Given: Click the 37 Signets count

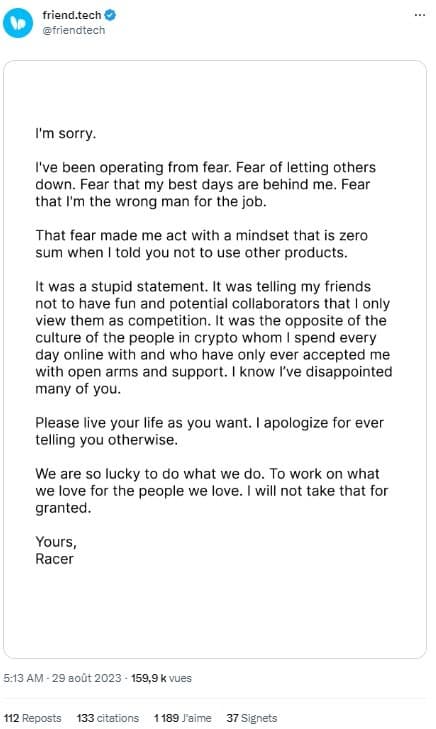Looking at the screenshot, I should (251, 718).
